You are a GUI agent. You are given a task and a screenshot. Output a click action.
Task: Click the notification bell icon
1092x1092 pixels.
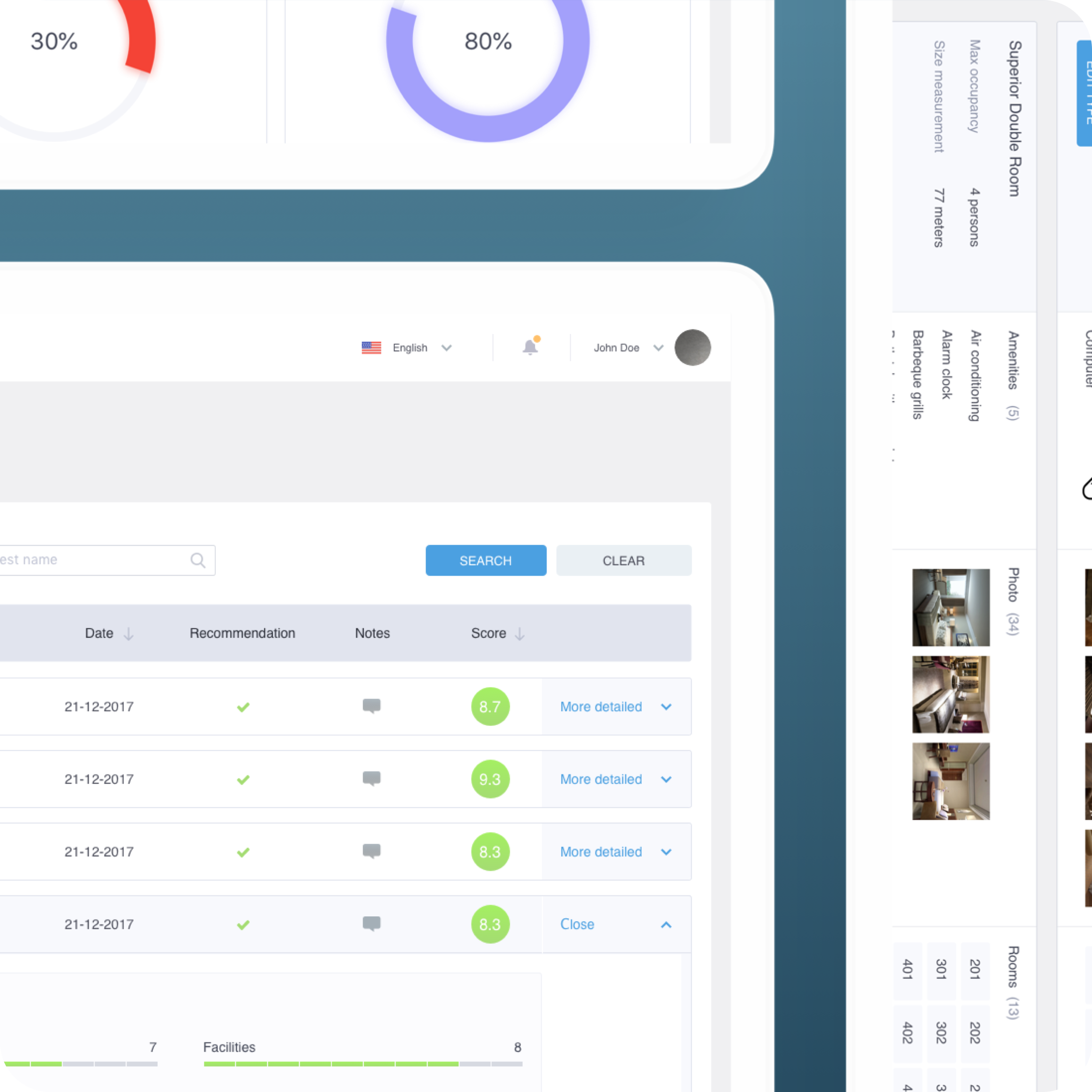530,347
